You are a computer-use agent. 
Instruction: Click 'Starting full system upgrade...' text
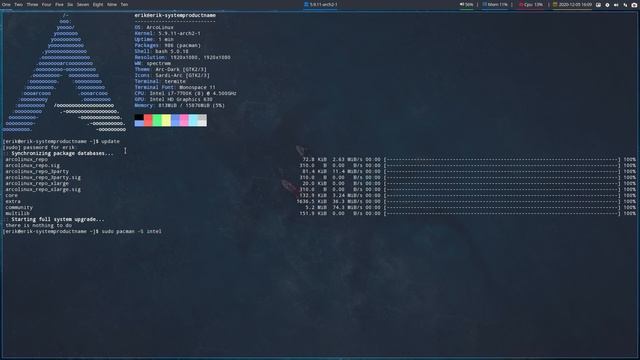(x=58, y=219)
